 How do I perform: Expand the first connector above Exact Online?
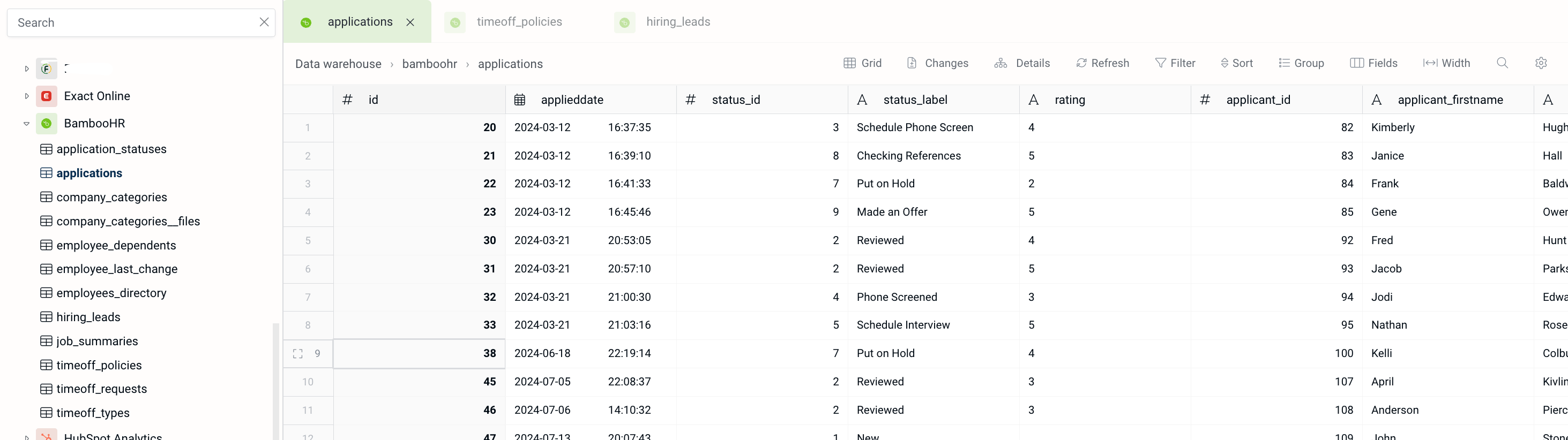pos(26,69)
